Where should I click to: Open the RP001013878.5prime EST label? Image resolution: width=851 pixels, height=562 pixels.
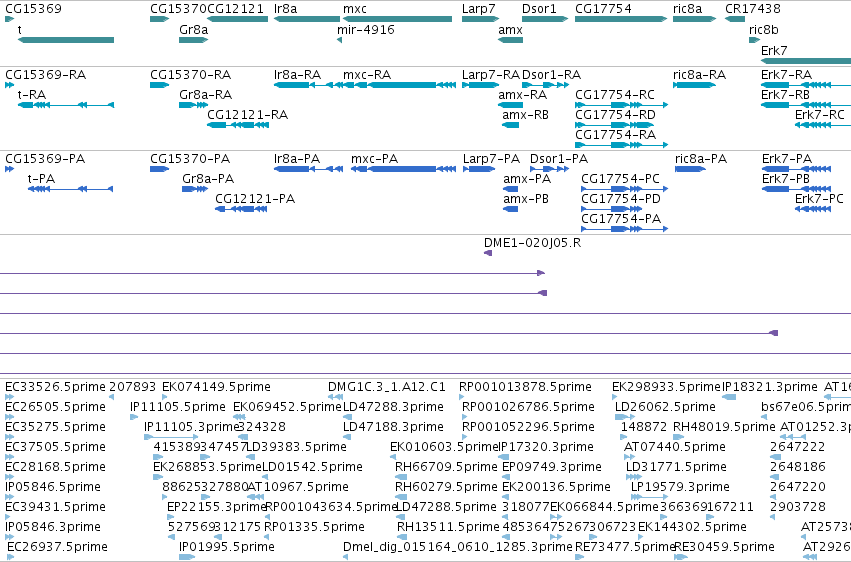(525, 386)
